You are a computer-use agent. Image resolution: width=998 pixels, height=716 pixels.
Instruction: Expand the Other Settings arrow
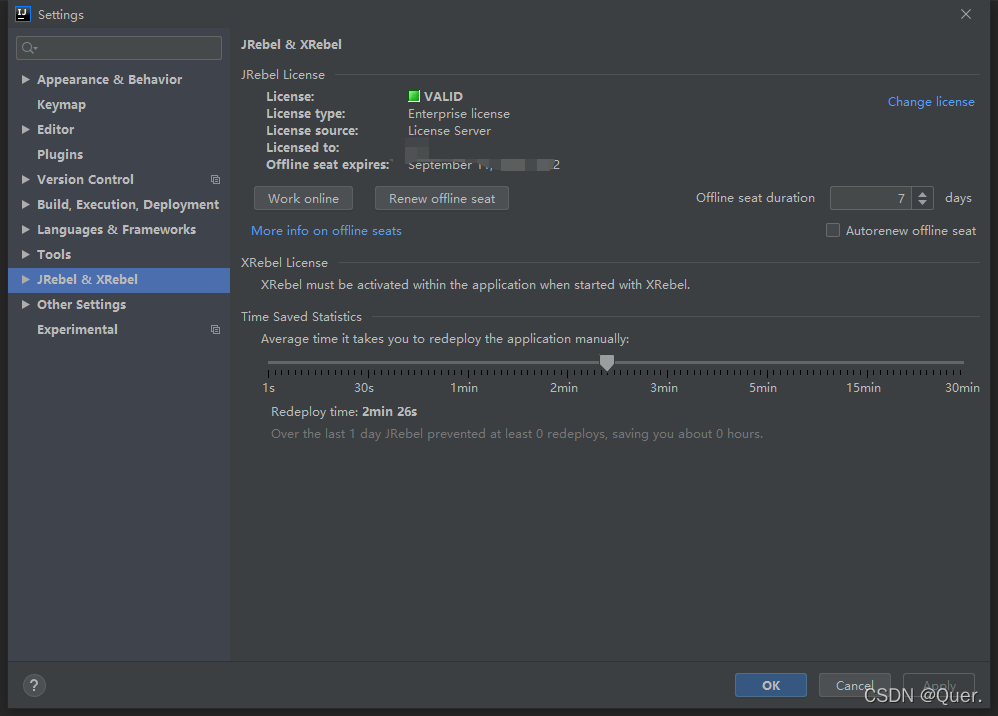coord(25,304)
